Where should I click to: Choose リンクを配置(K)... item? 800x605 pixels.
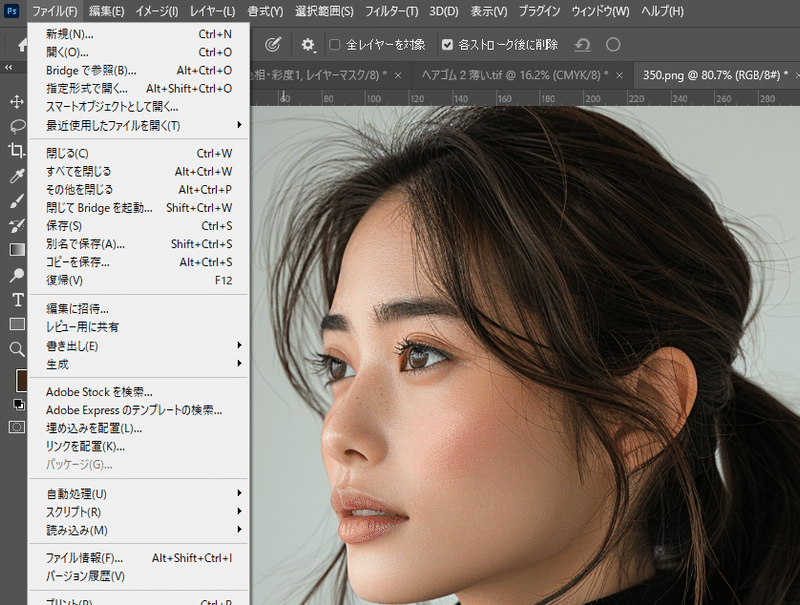pos(138,446)
